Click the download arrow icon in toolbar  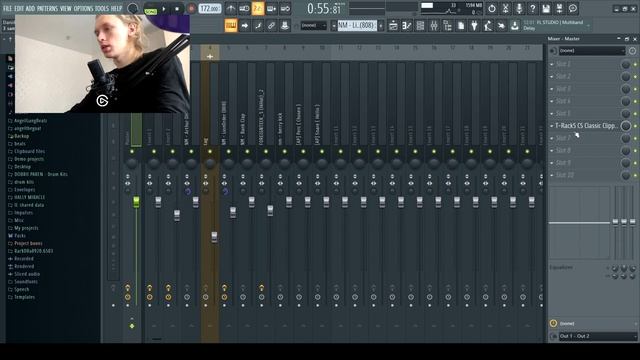tap(515, 26)
